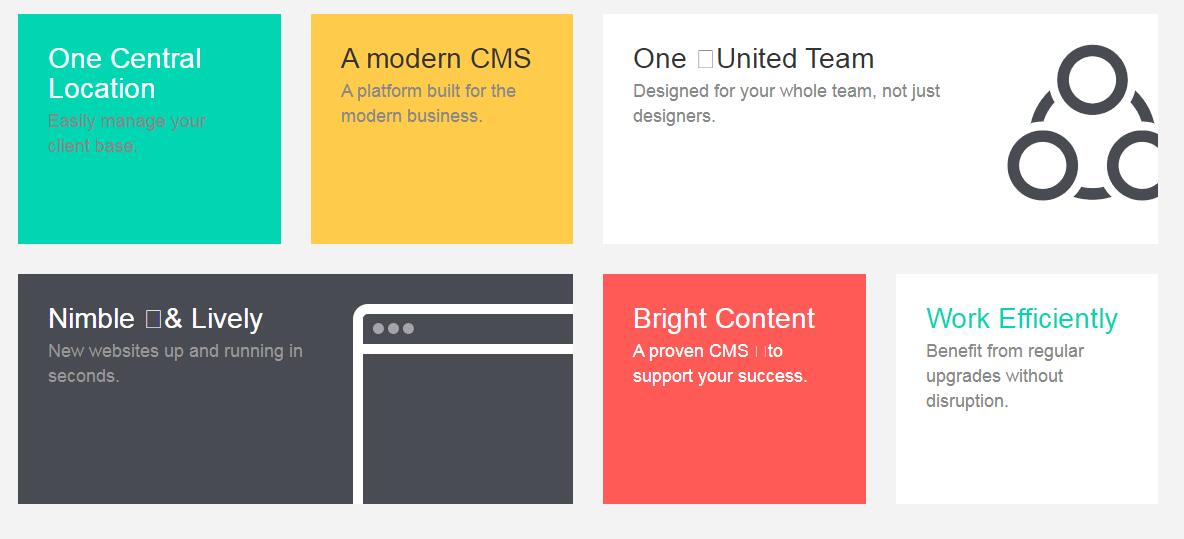Image resolution: width=1184 pixels, height=539 pixels.
Task: Select the "A modern CMS" heading
Action: click(x=435, y=58)
